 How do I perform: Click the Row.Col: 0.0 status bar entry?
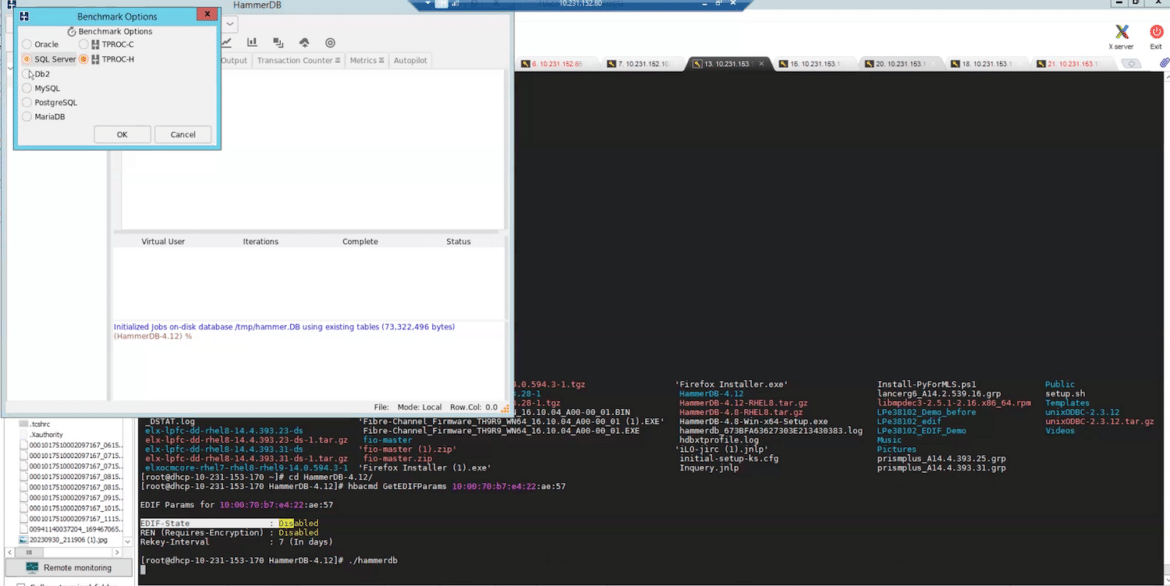[474, 408]
